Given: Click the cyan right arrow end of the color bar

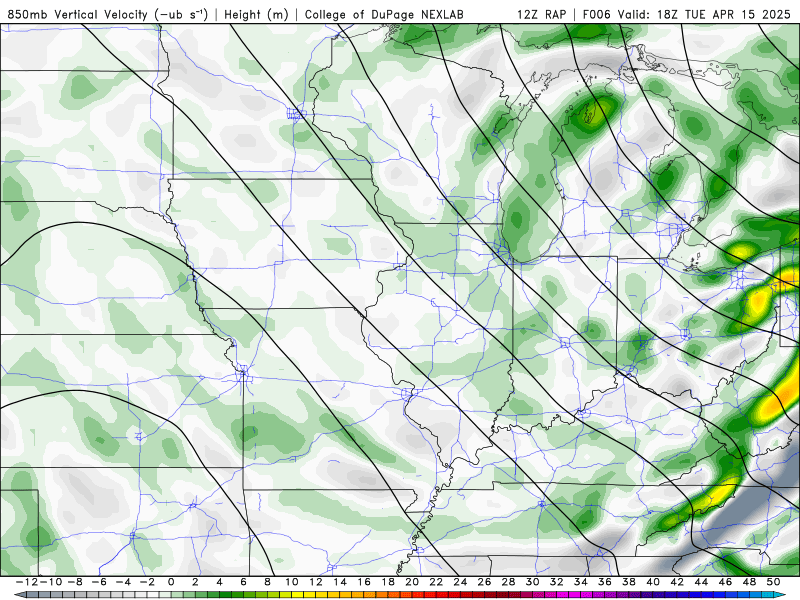Looking at the screenshot, I should click(781, 595).
